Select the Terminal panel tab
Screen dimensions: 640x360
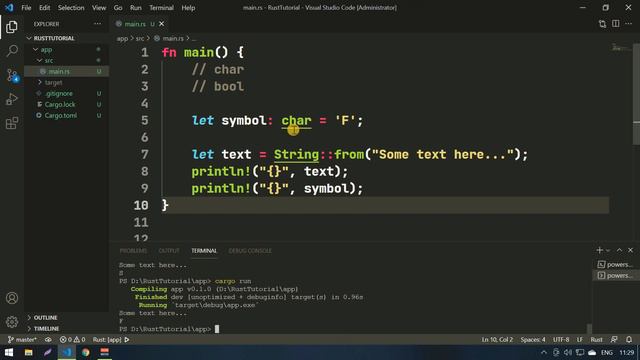coord(204,251)
